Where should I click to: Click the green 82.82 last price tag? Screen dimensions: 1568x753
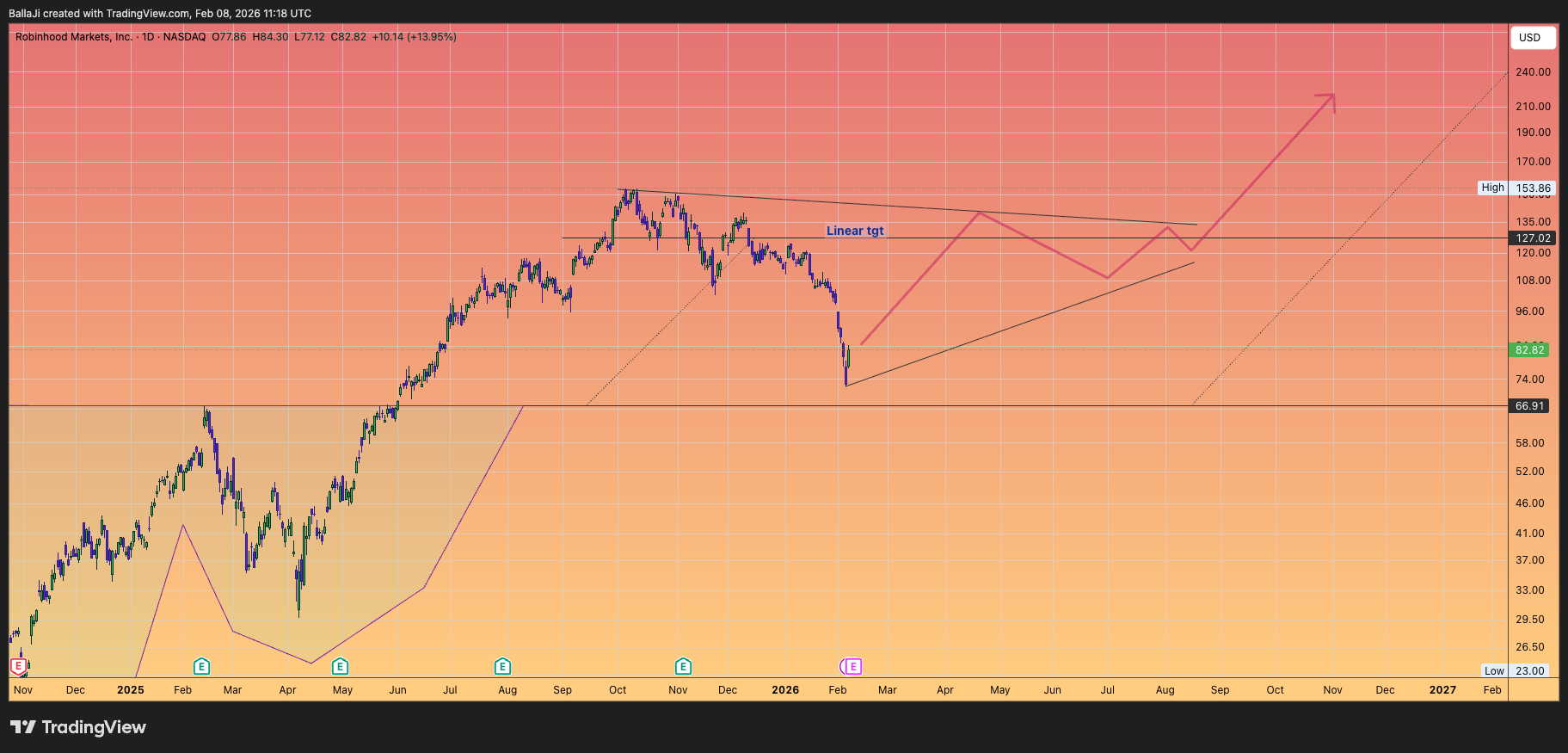(1530, 349)
